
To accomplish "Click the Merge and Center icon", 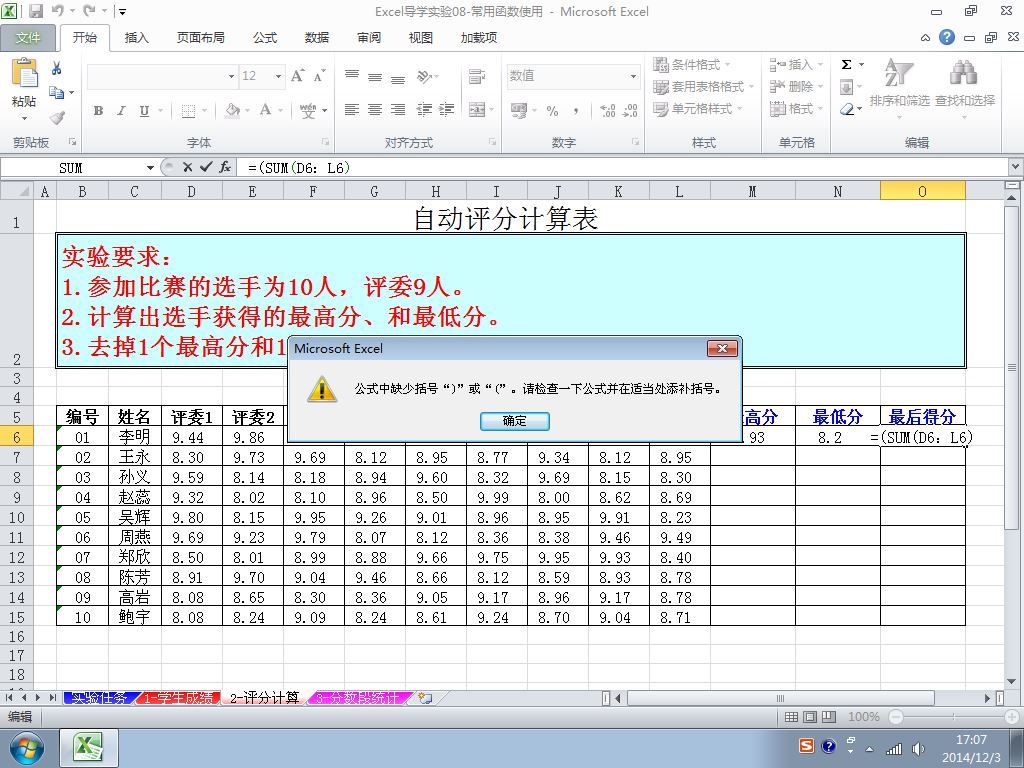I will click(x=477, y=110).
